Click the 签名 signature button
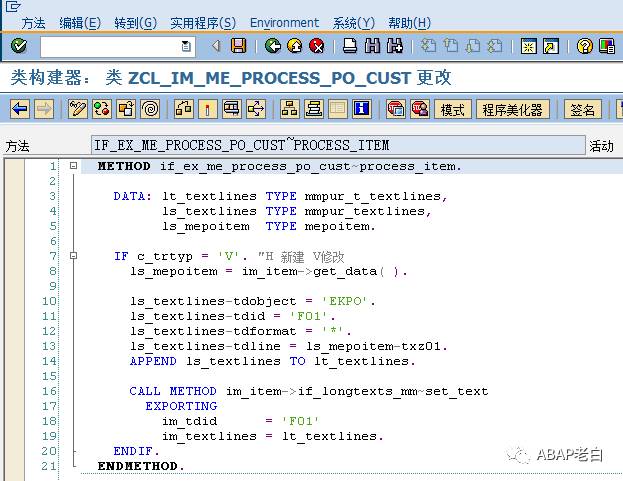Viewport: 623px width, 481px height. pos(583,109)
